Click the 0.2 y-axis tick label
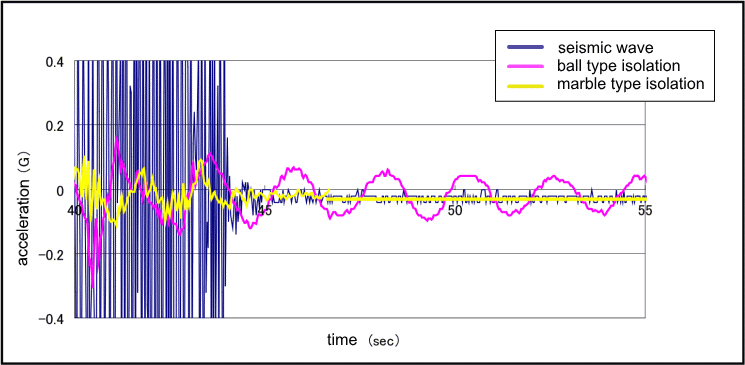Viewport: 745px width, 365px height. point(54,125)
